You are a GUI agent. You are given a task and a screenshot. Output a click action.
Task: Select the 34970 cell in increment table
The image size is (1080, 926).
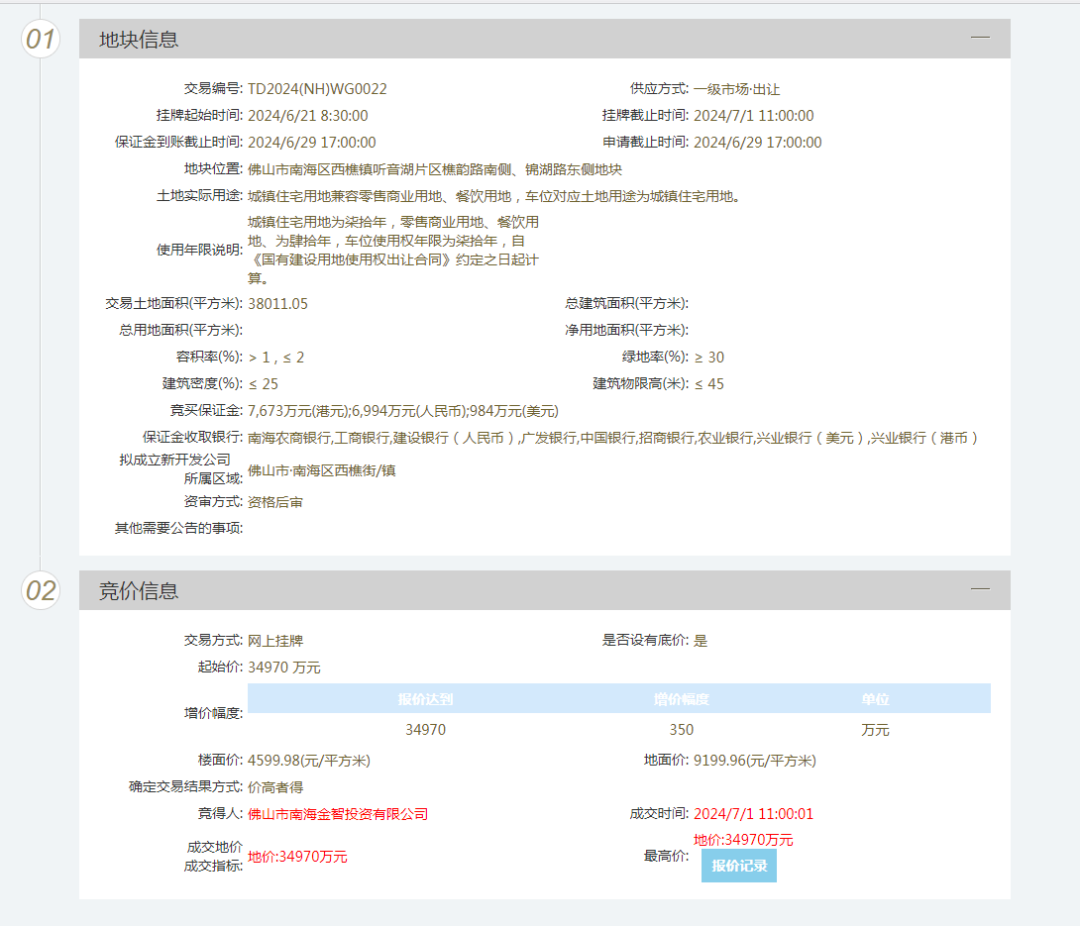tap(425, 730)
